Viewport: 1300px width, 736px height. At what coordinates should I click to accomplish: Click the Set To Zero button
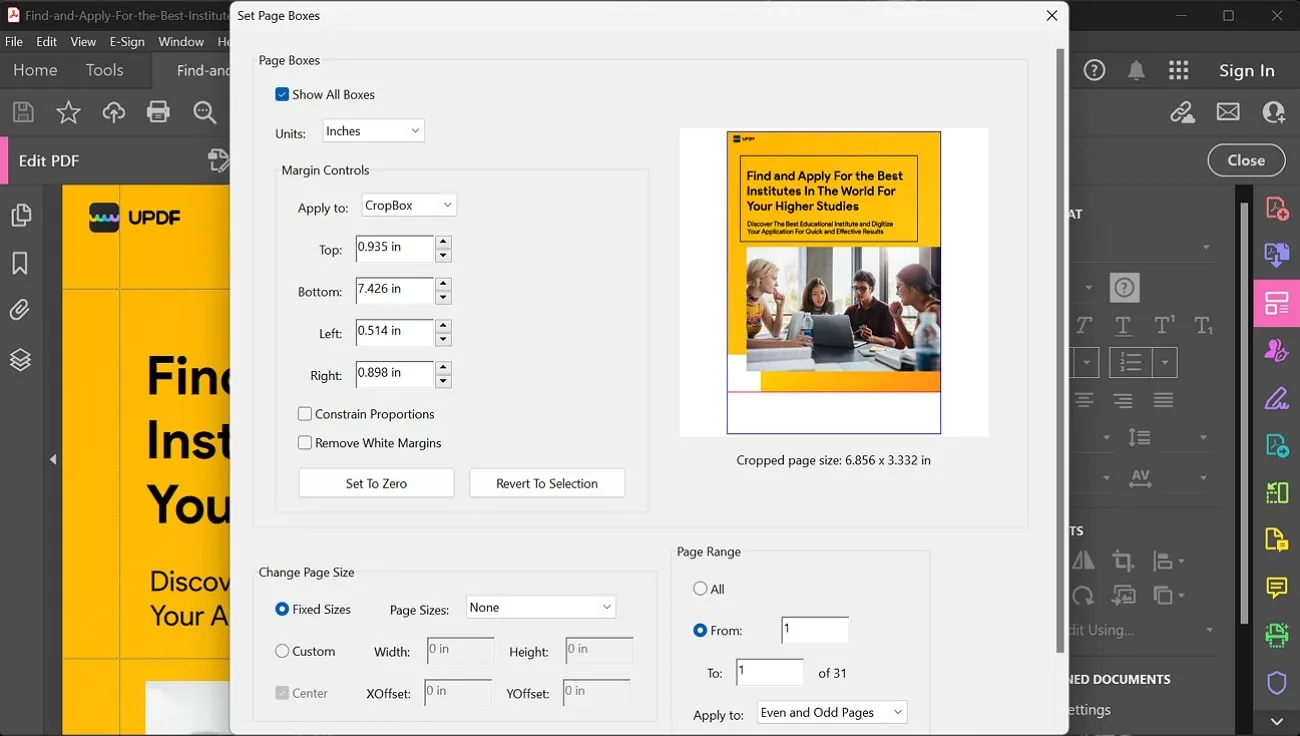pyautogui.click(x=376, y=483)
